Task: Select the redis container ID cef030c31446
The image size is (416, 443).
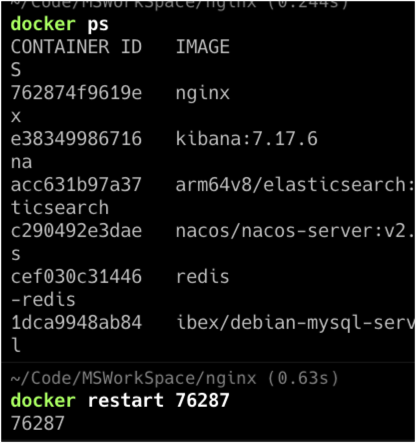Action: [x=76, y=277]
